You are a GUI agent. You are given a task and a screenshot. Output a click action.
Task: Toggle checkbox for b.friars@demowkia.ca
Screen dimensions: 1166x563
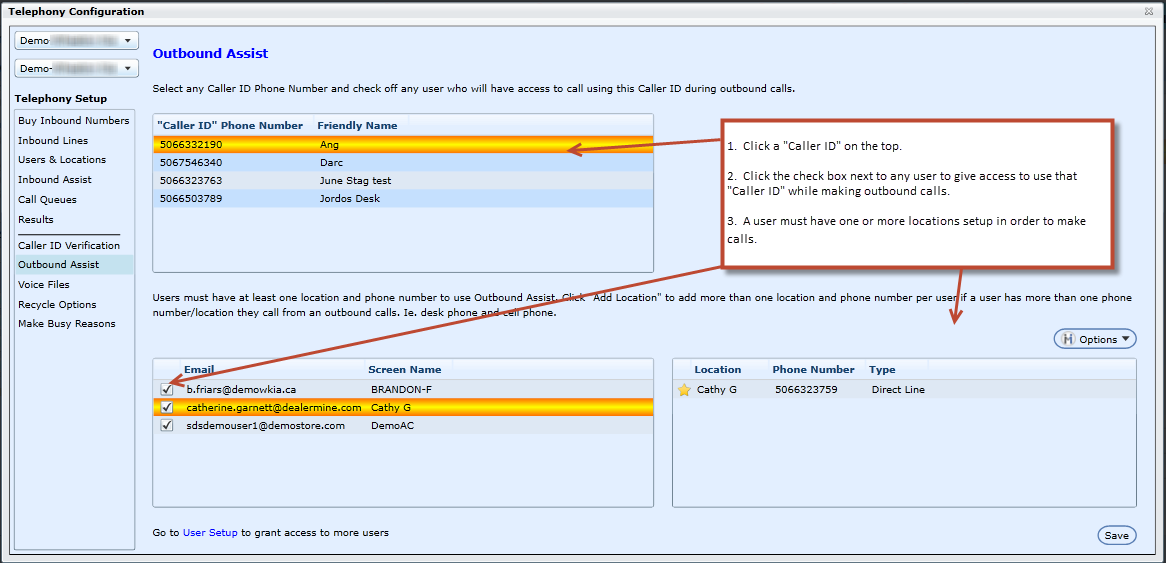(167, 390)
